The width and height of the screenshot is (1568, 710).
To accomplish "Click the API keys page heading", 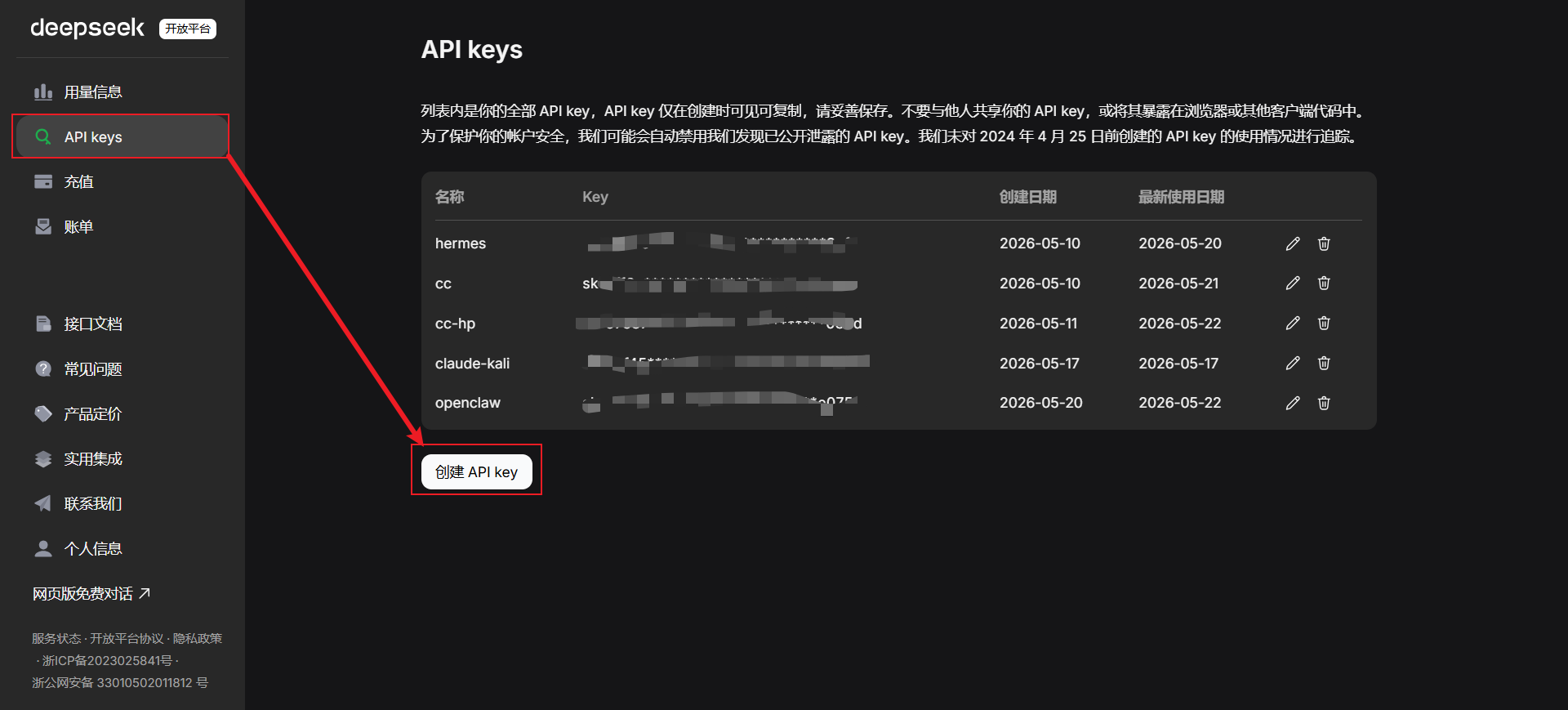I will coord(472,50).
